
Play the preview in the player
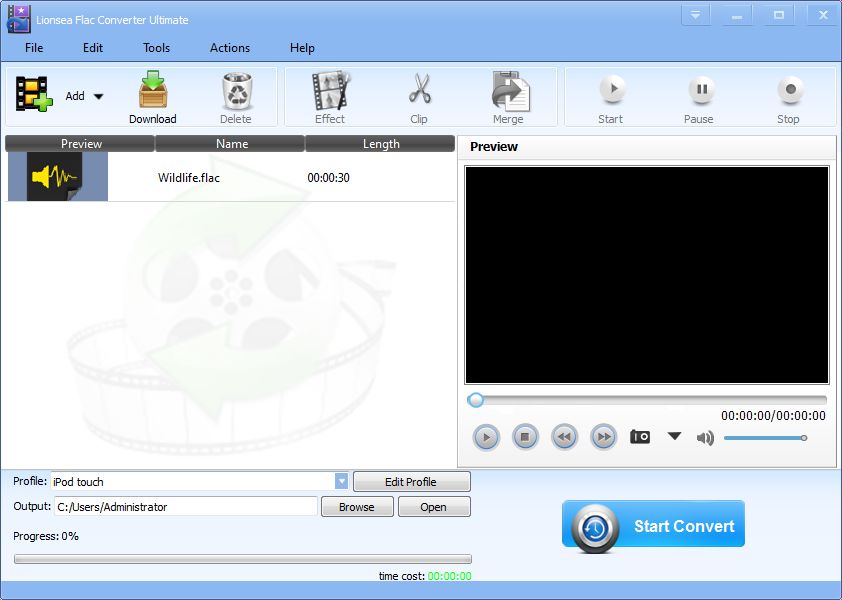[x=486, y=437]
